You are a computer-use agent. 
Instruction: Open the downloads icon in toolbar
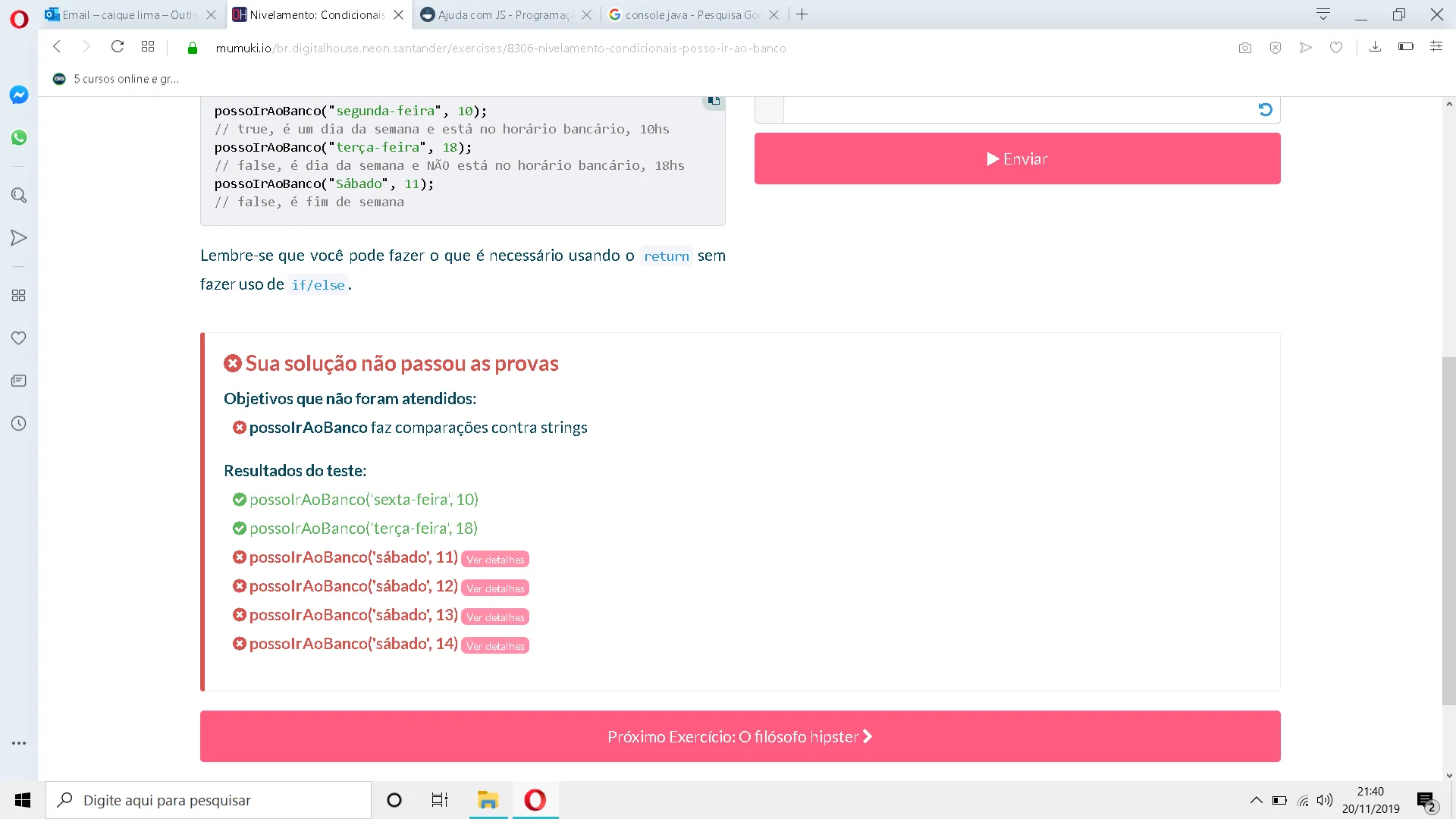(1375, 47)
